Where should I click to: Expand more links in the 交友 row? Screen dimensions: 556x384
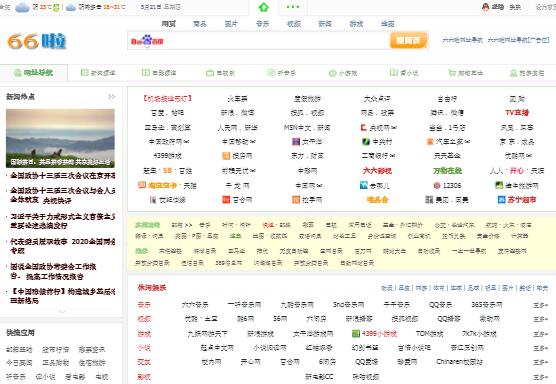540,362
